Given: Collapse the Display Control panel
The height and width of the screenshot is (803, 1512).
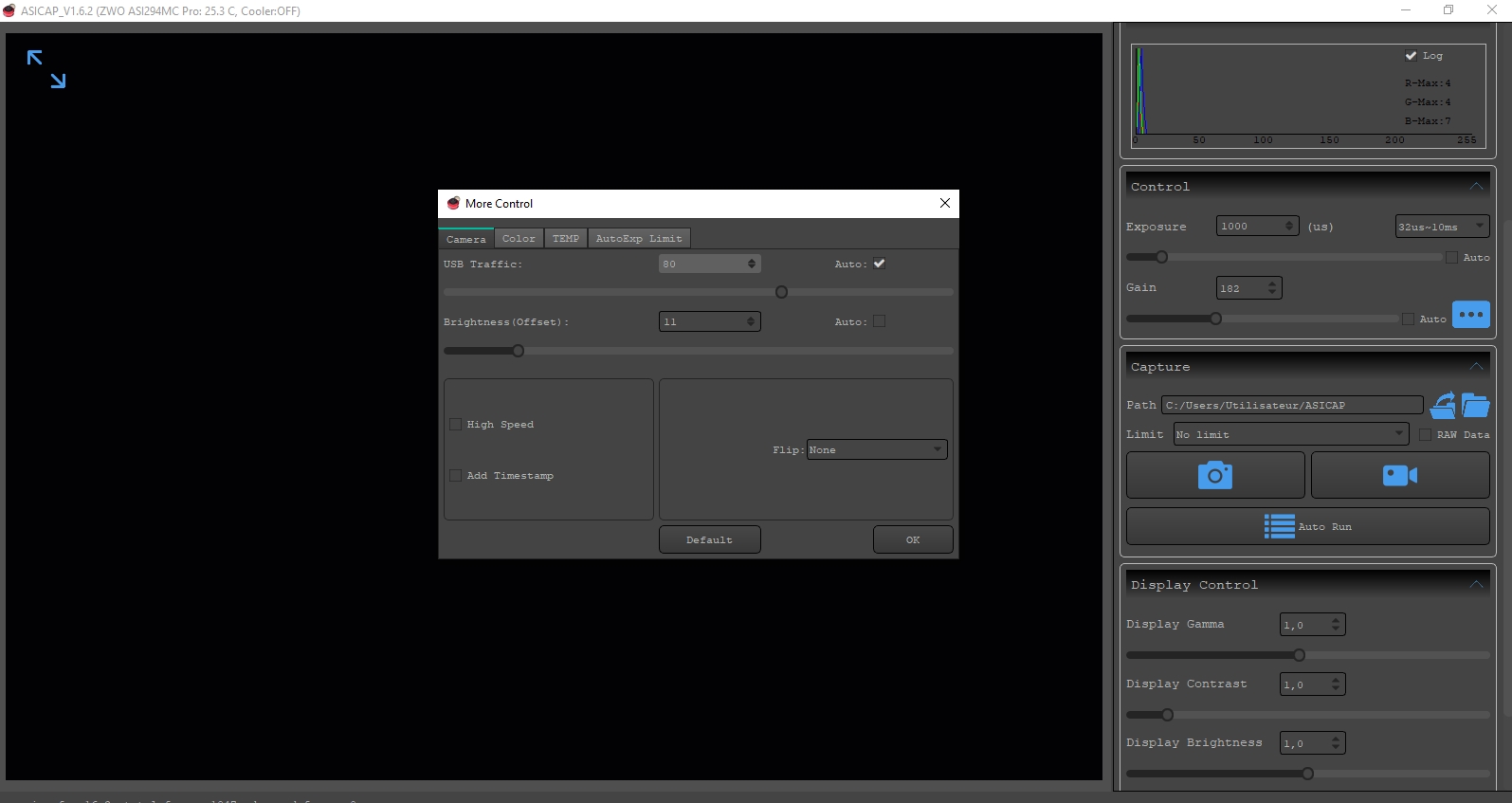Looking at the screenshot, I should [x=1476, y=585].
